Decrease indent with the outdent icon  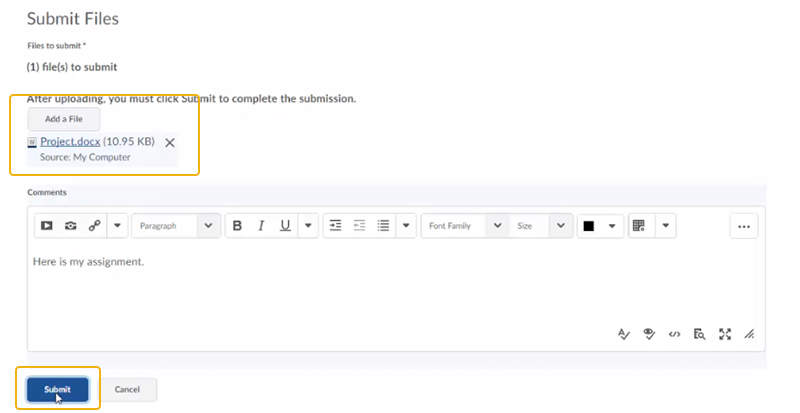click(360, 226)
